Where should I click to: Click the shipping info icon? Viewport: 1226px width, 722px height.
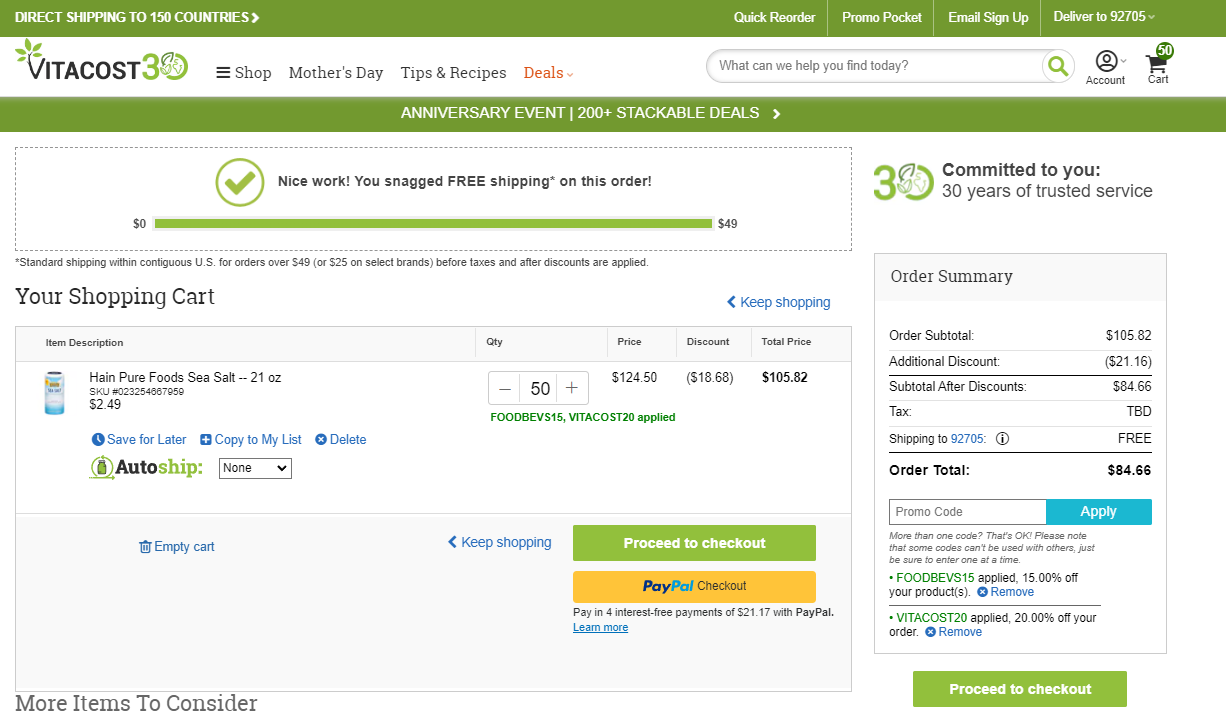click(1002, 439)
